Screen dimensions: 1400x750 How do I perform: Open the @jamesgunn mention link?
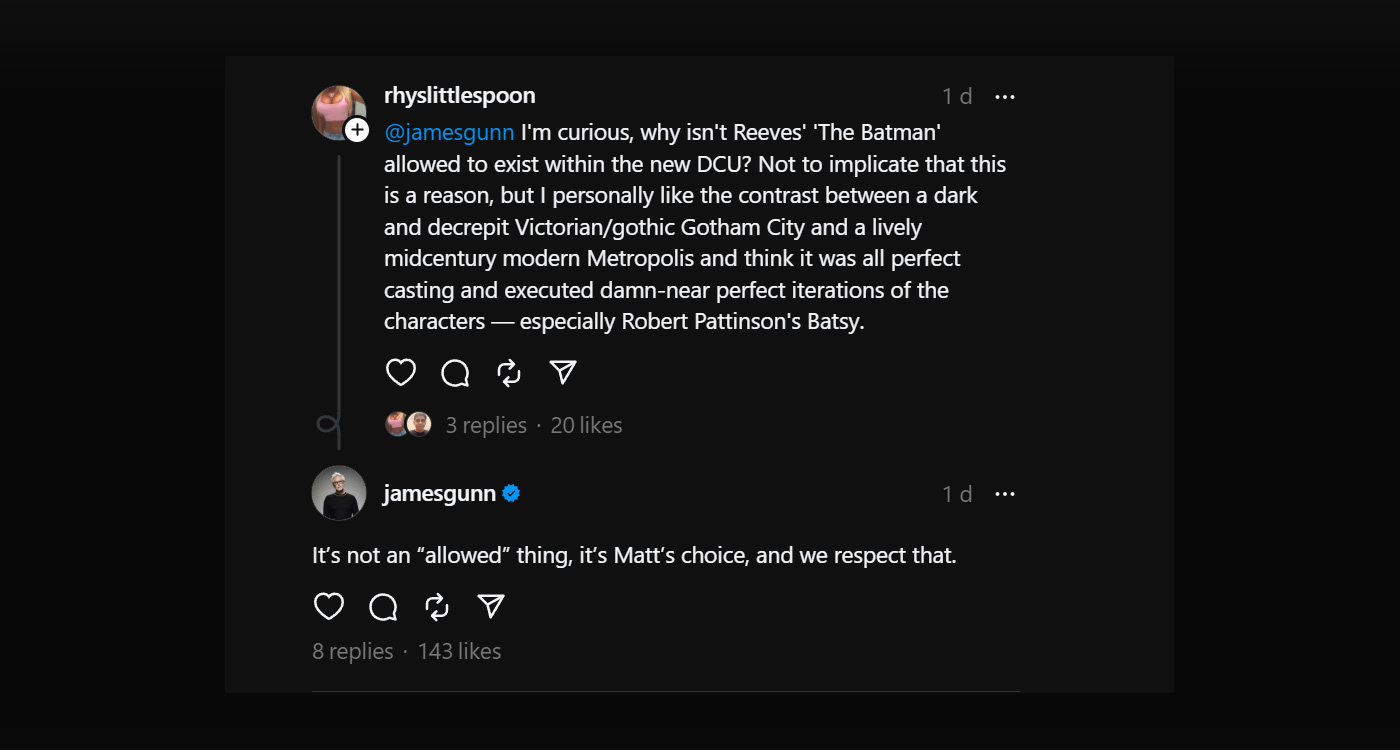click(449, 133)
